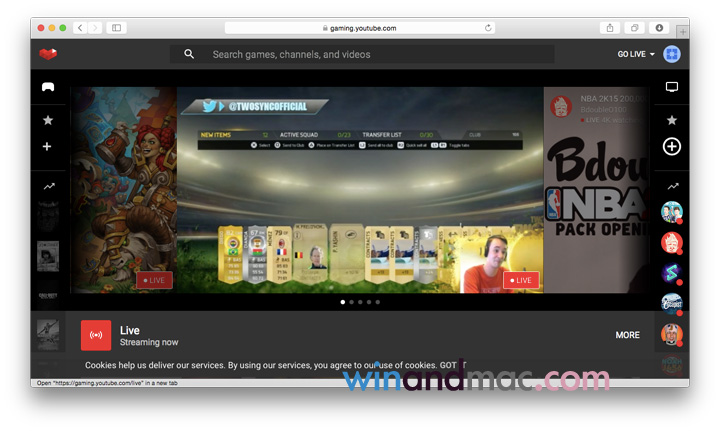
Task: Select the third carousel page dot
Action: [x=360, y=301]
